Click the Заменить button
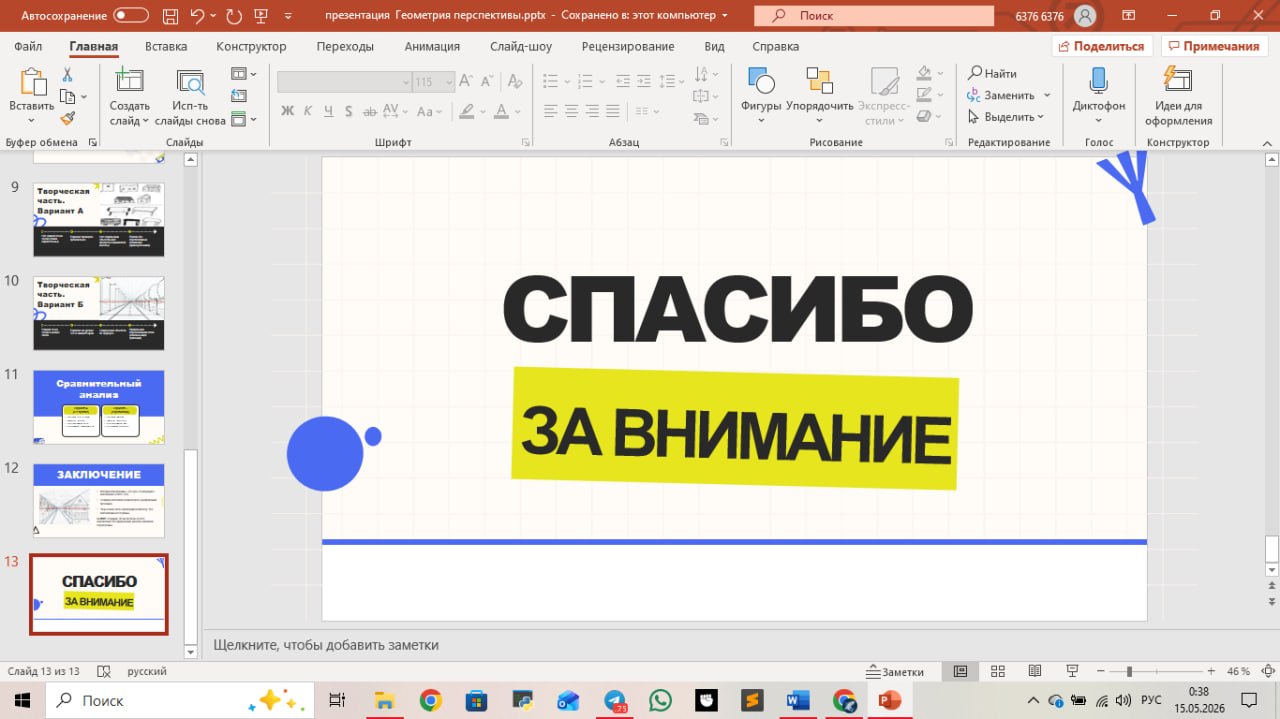Image resolution: width=1280 pixels, height=719 pixels. pyautogui.click(x=1001, y=95)
